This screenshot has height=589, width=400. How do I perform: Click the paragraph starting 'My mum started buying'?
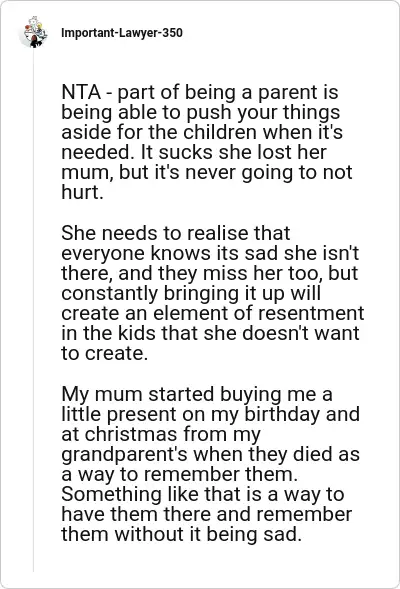click(210, 464)
